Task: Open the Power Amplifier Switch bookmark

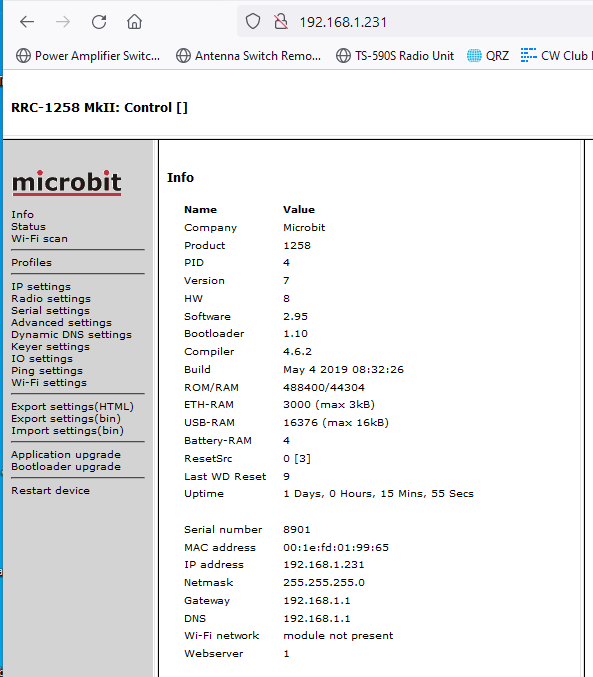Action: pyautogui.click(x=88, y=56)
